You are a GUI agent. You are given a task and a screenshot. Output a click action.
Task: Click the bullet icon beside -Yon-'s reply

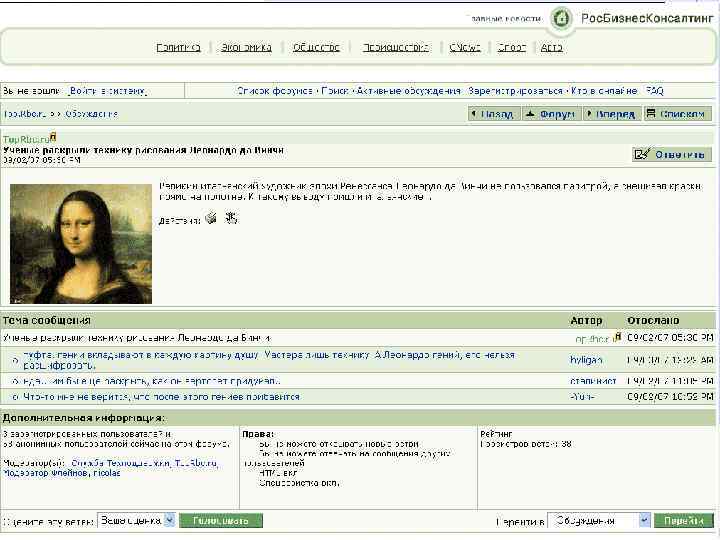pos(16,397)
